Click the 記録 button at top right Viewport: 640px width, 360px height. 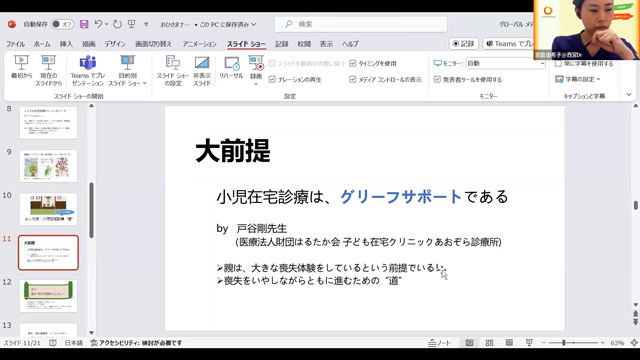click(x=464, y=44)
